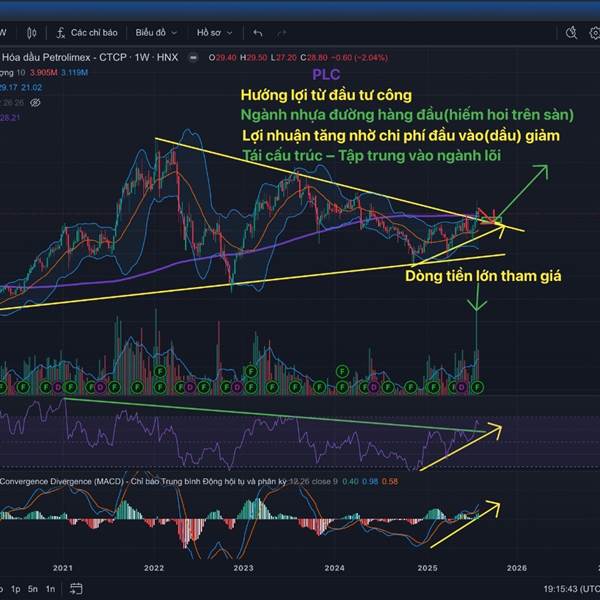Click the volume value 3.905M in legend

[44, 73]
